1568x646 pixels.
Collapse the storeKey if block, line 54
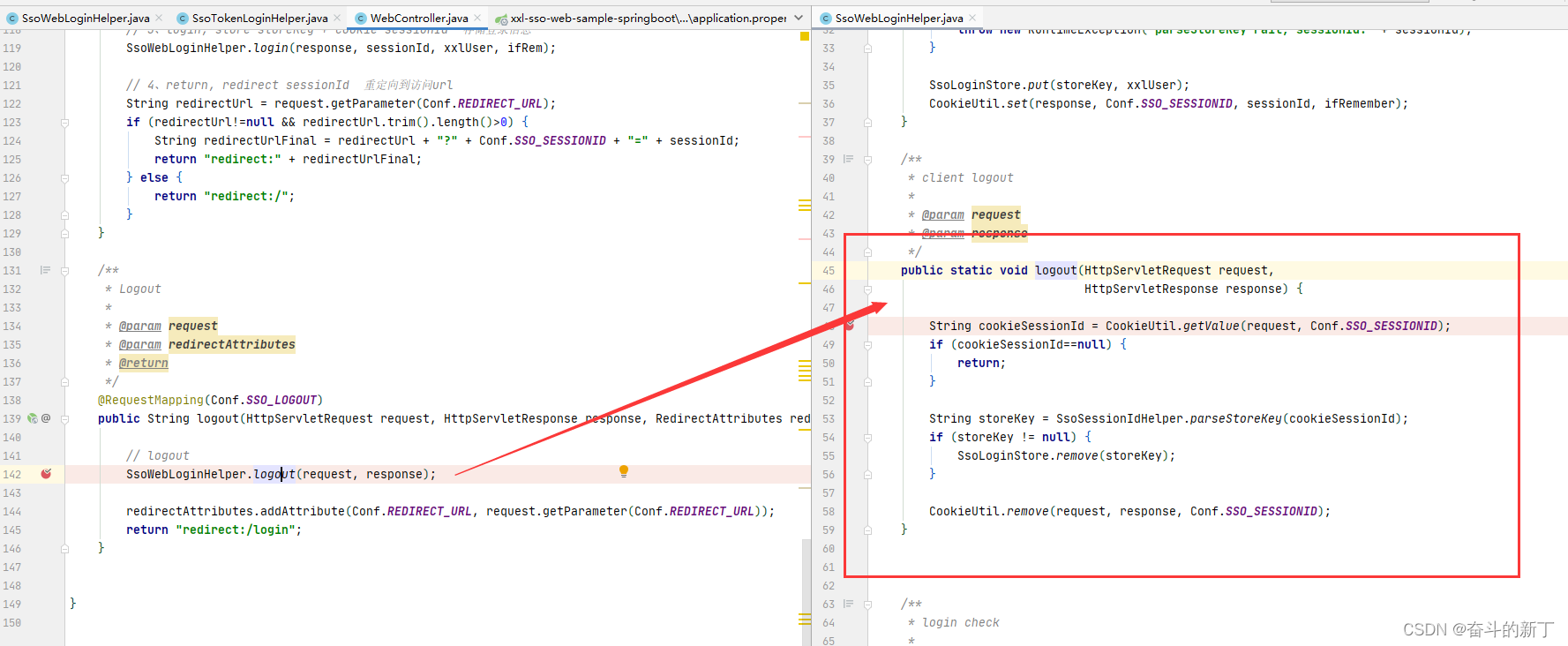click(x=868, y=438)
